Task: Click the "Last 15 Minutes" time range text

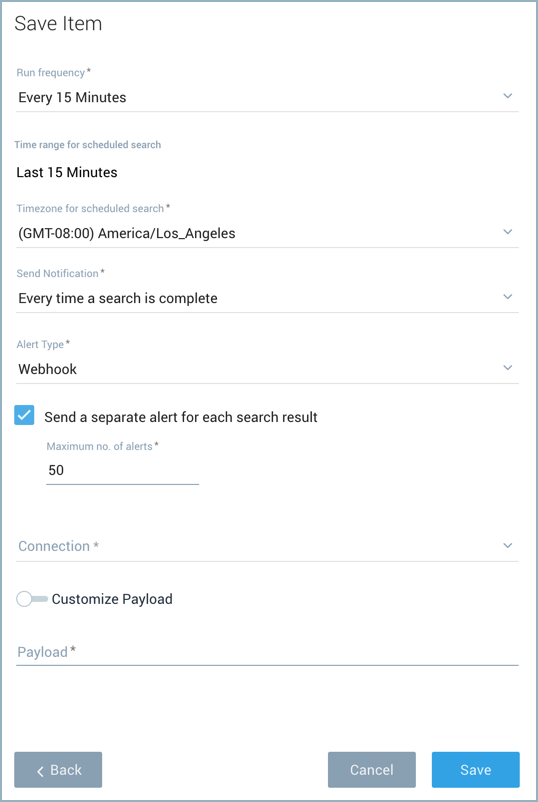Action: tap(67, 172)
